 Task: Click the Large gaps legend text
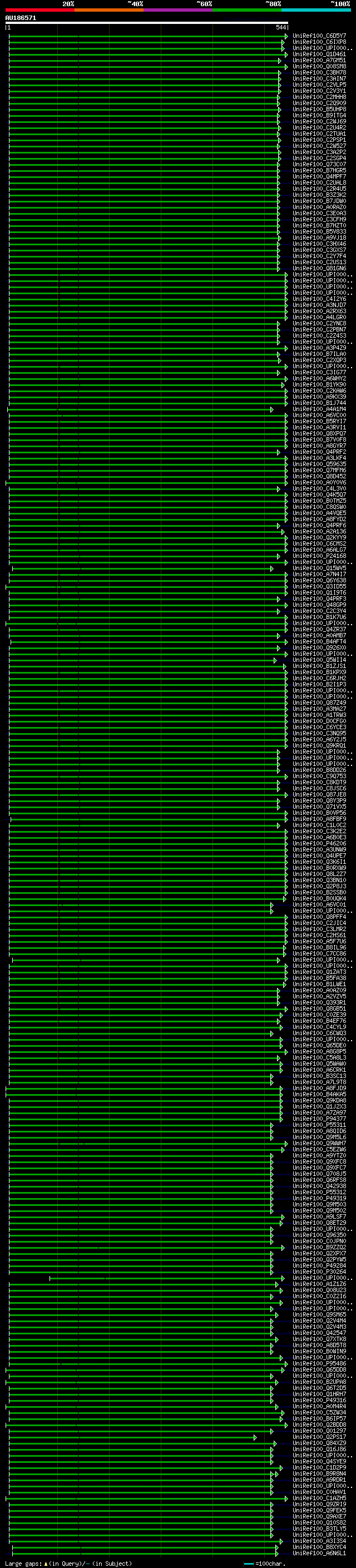pyautogui.click(x=68, y=1564)
